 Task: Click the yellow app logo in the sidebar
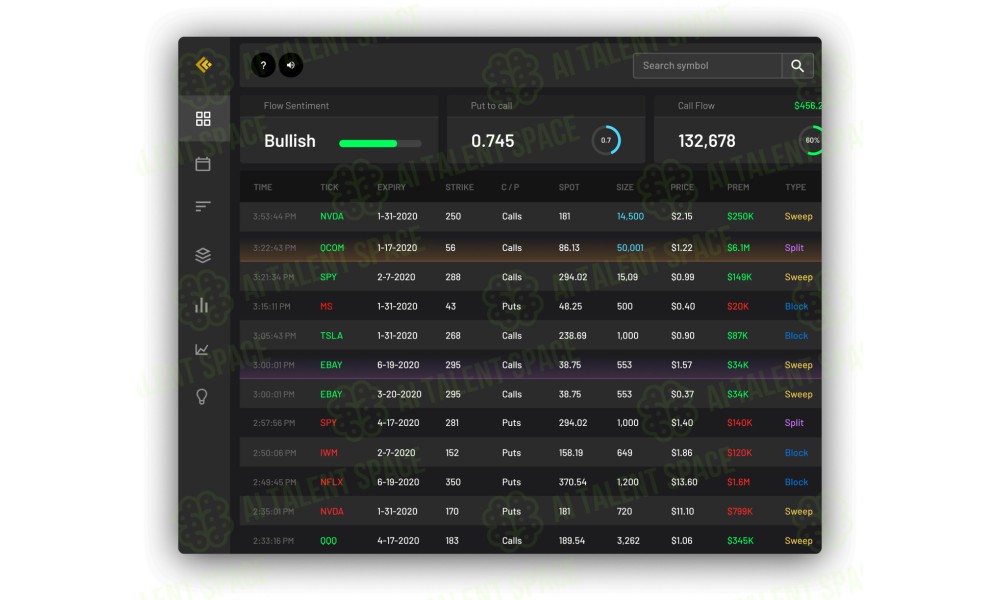coord(203,64)
